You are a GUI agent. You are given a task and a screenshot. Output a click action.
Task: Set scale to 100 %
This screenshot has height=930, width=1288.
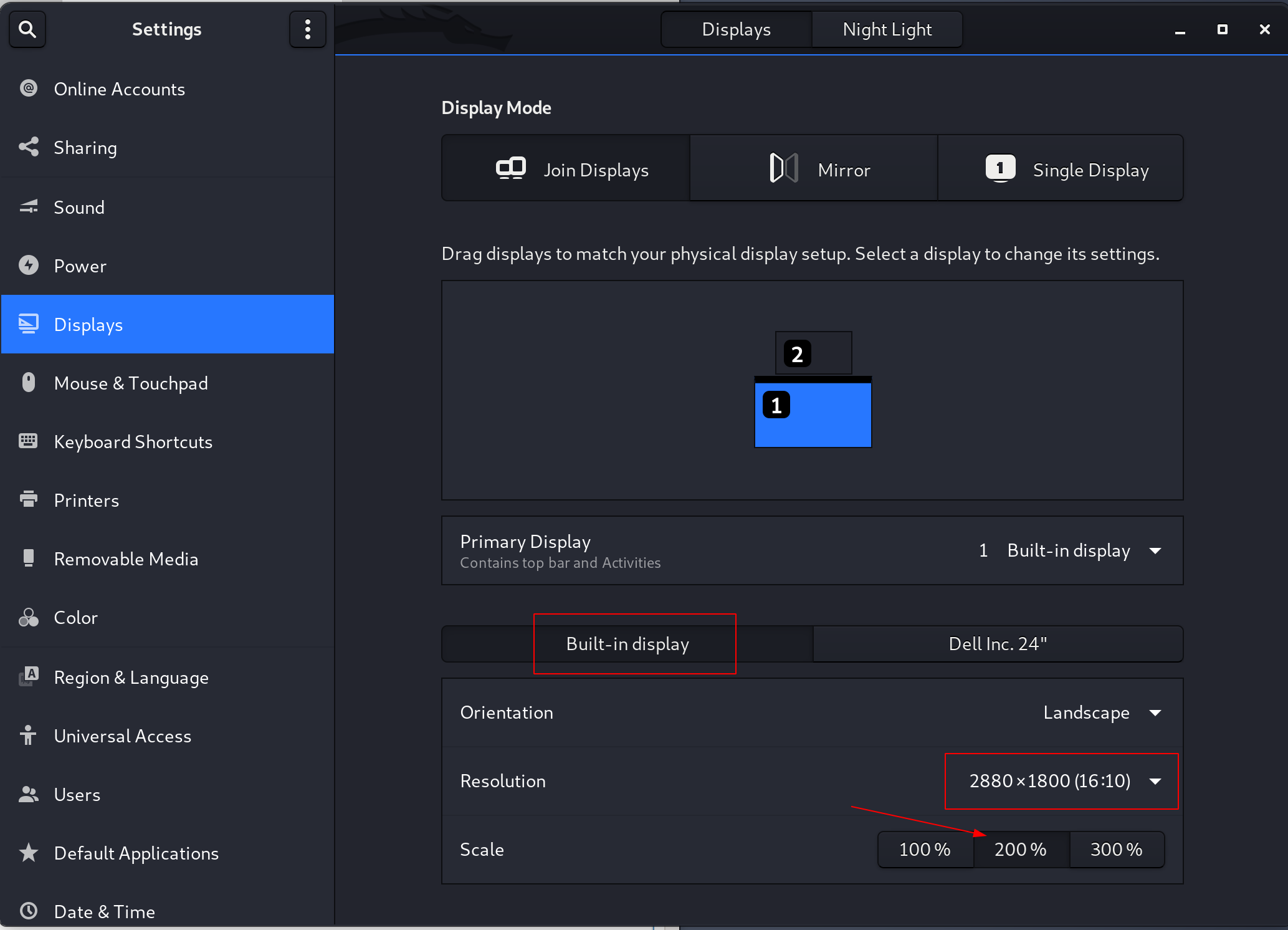(925, 849)
